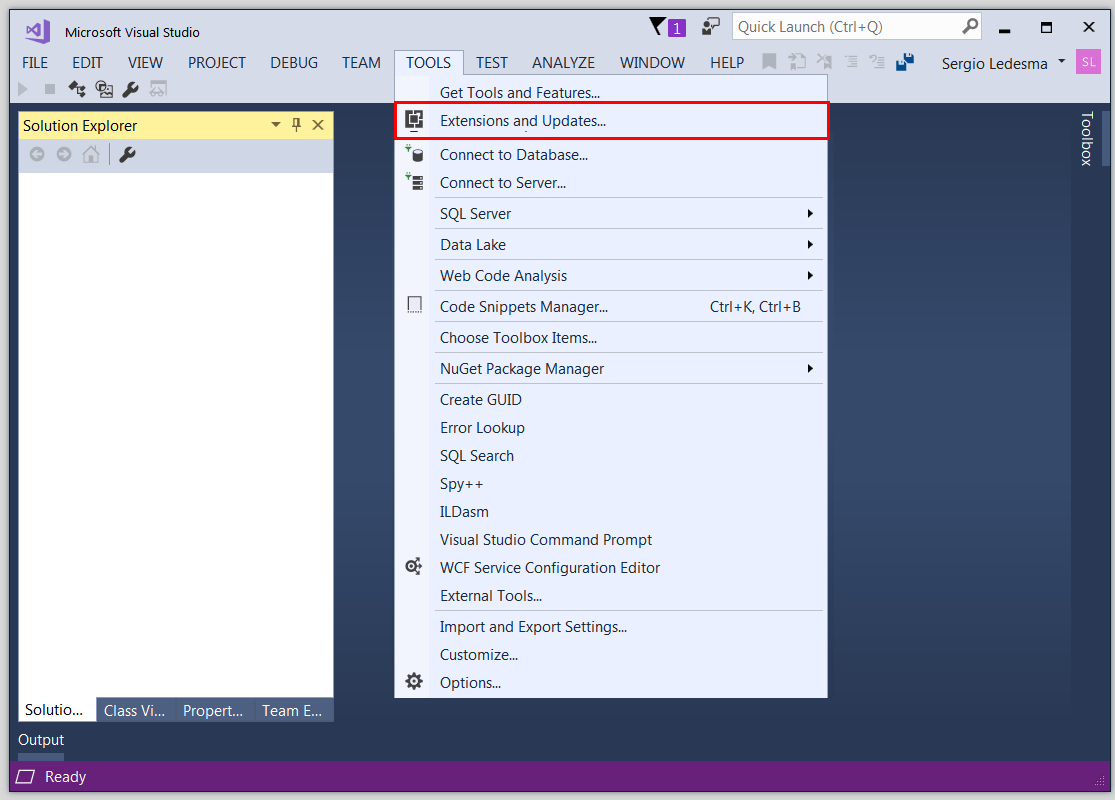Pin the Solution Explorer panel
Image resolution: width=1115 pixels, height=800 pixels.
297,125
